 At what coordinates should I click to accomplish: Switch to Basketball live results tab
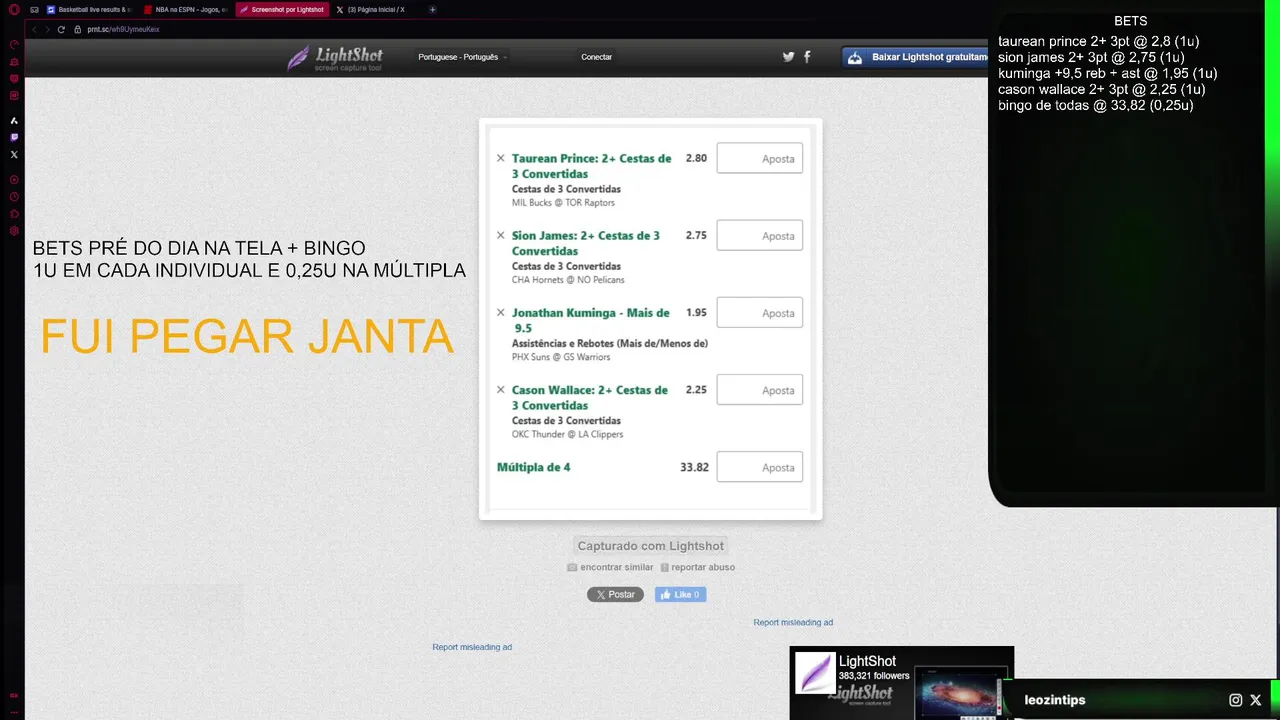tap(89, 9)
